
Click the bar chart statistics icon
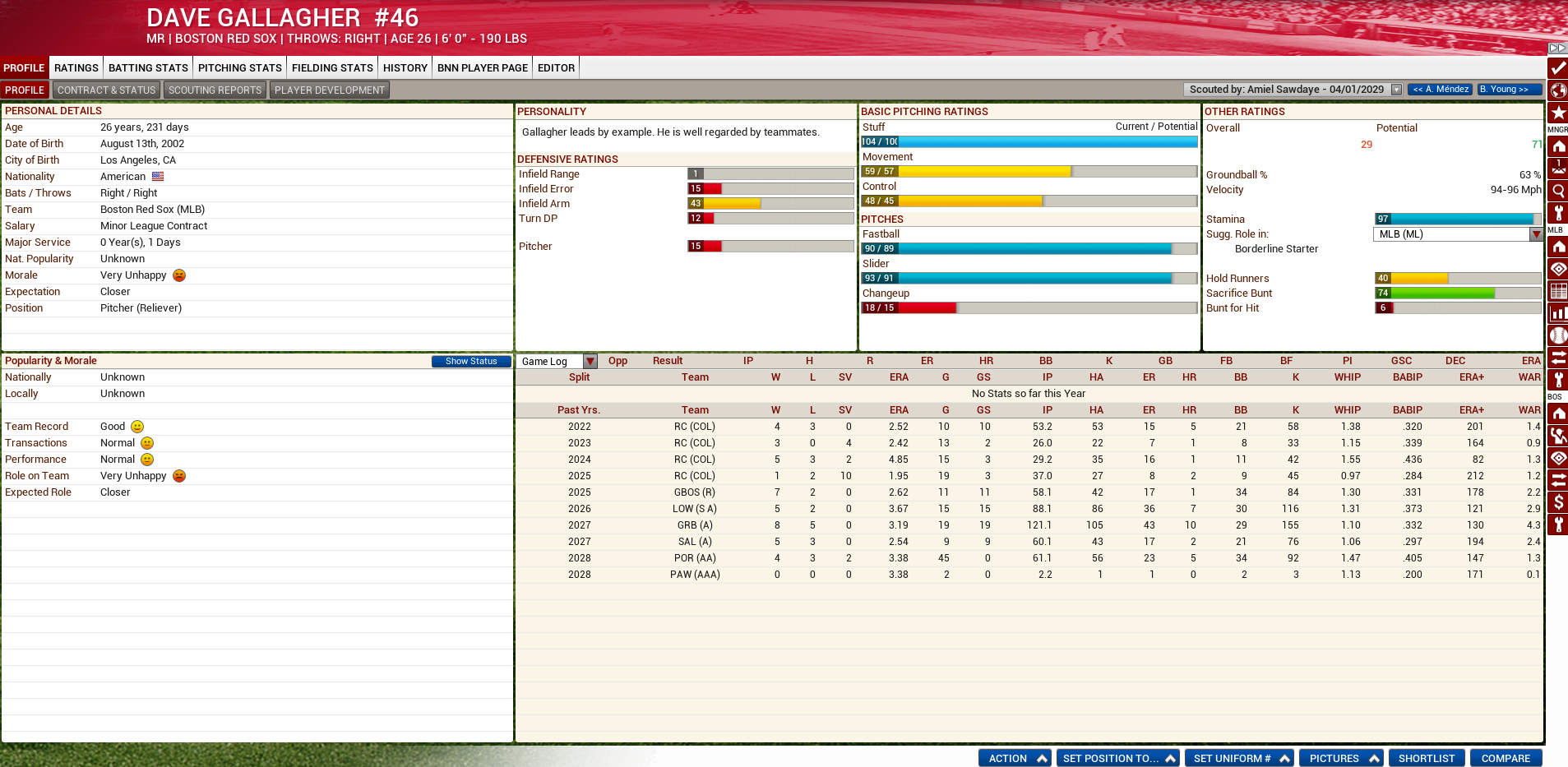(x=1557, y=313)
